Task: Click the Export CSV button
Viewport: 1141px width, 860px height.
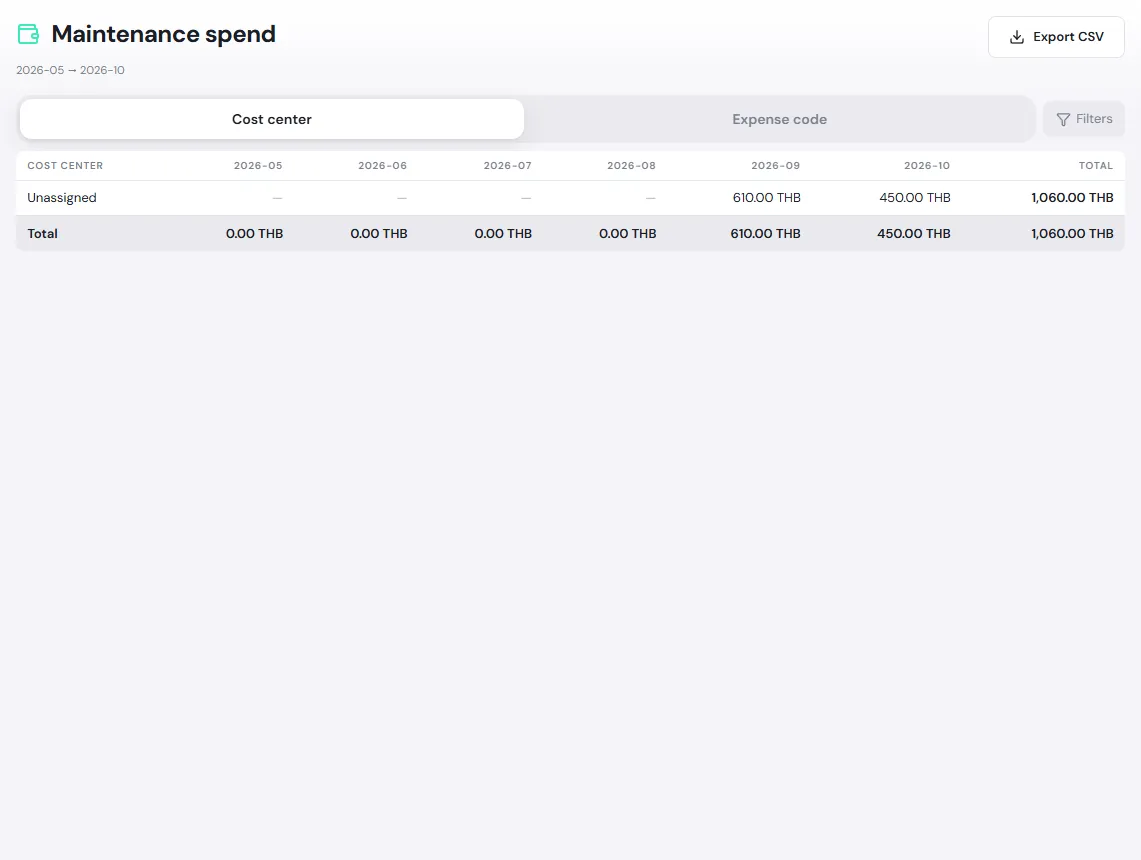Action: [x=1056, y=37]
